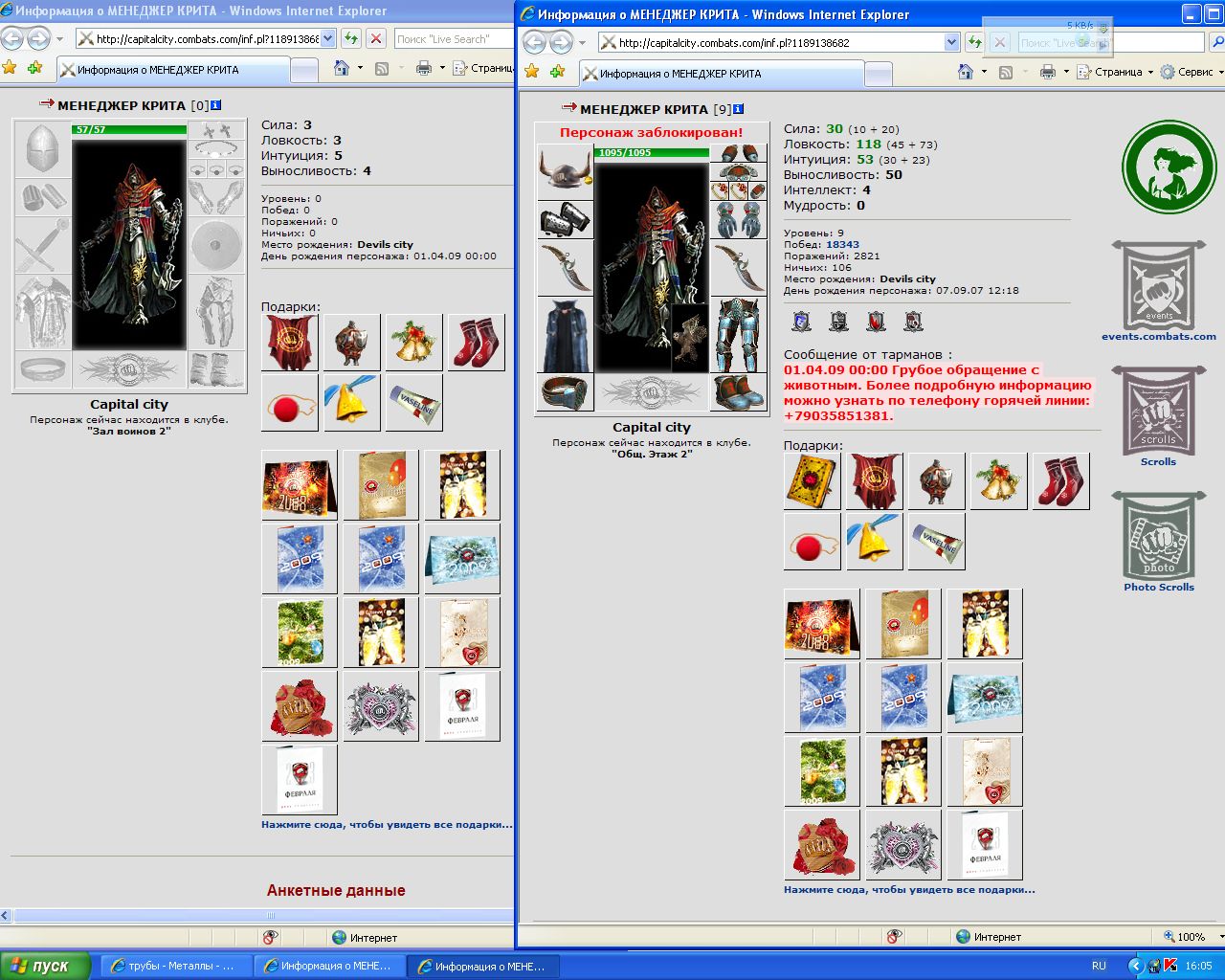Open Print dropdown arrow in left window
Image resolution: width=1225 pixels, height=980 pixels.
(x=442, y=68)
